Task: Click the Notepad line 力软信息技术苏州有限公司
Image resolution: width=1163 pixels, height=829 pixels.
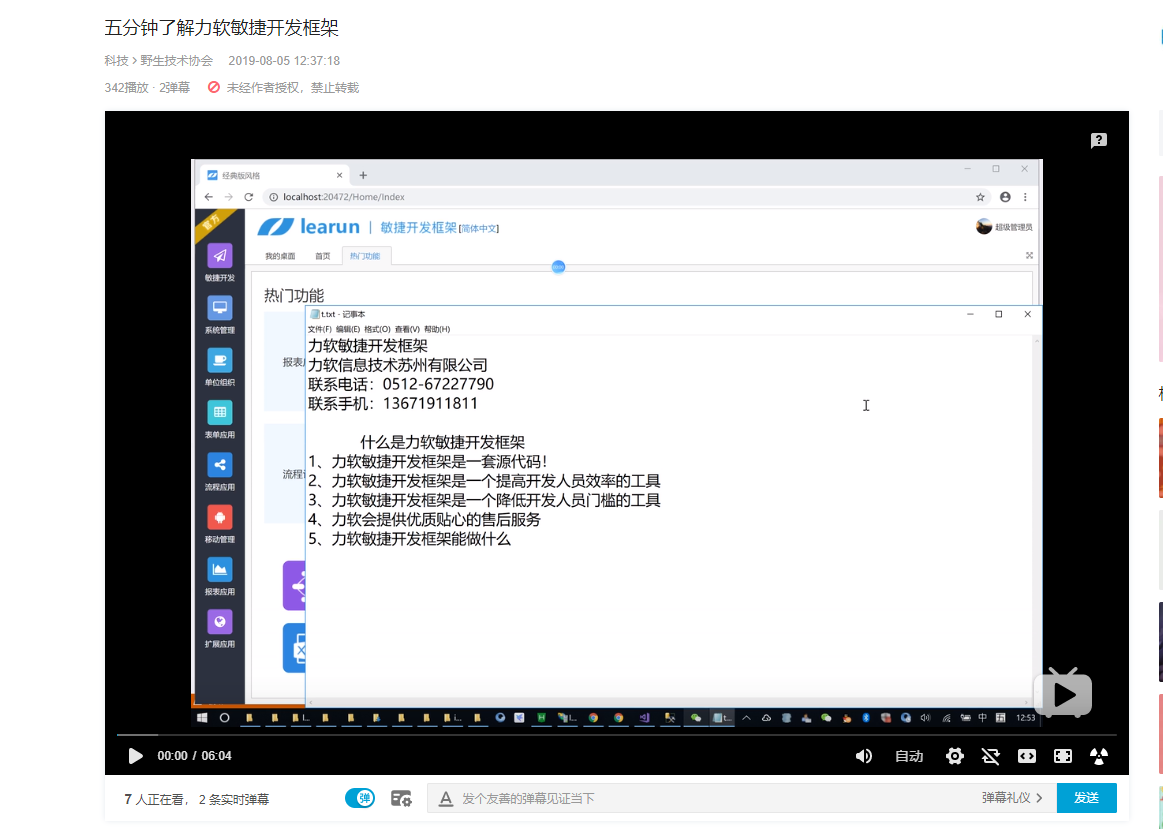Action: 398,365
